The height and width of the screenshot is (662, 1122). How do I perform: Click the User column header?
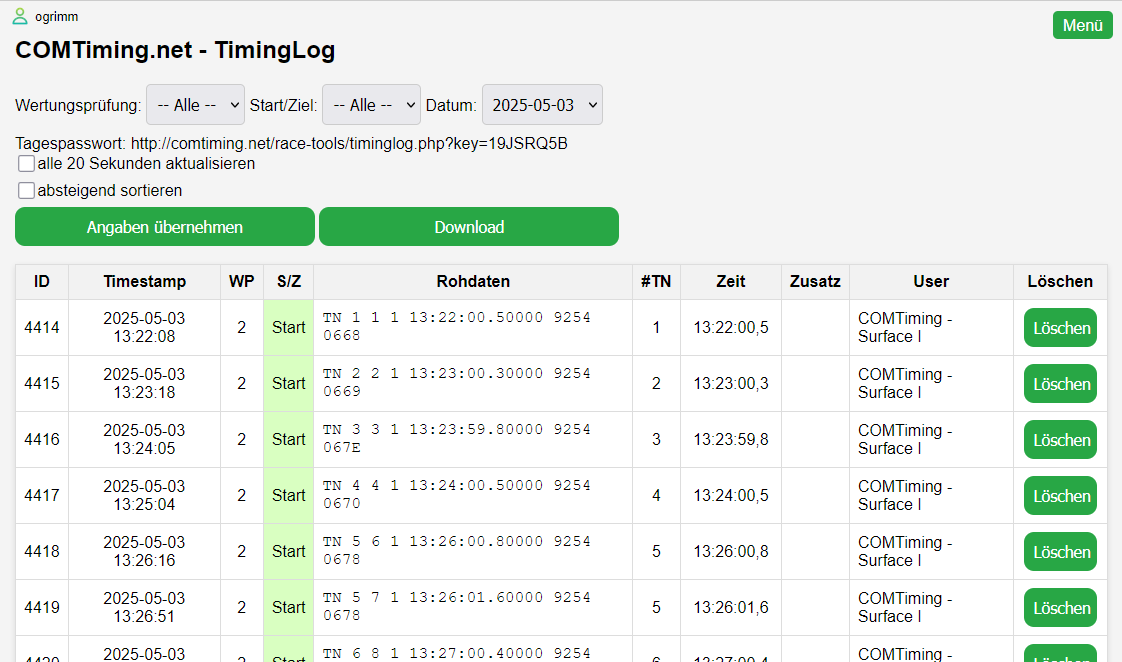(x=931, y=282)
